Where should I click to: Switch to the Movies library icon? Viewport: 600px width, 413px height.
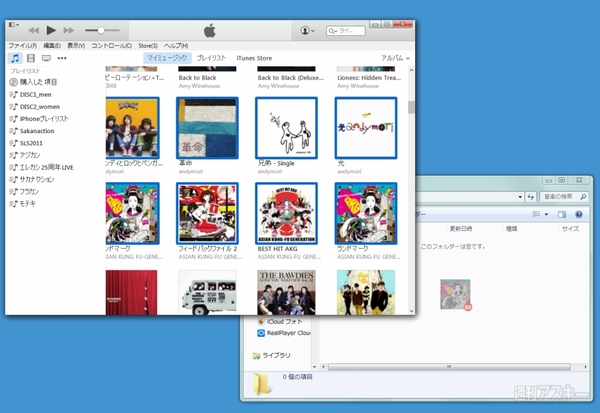[x=31, y=58]
